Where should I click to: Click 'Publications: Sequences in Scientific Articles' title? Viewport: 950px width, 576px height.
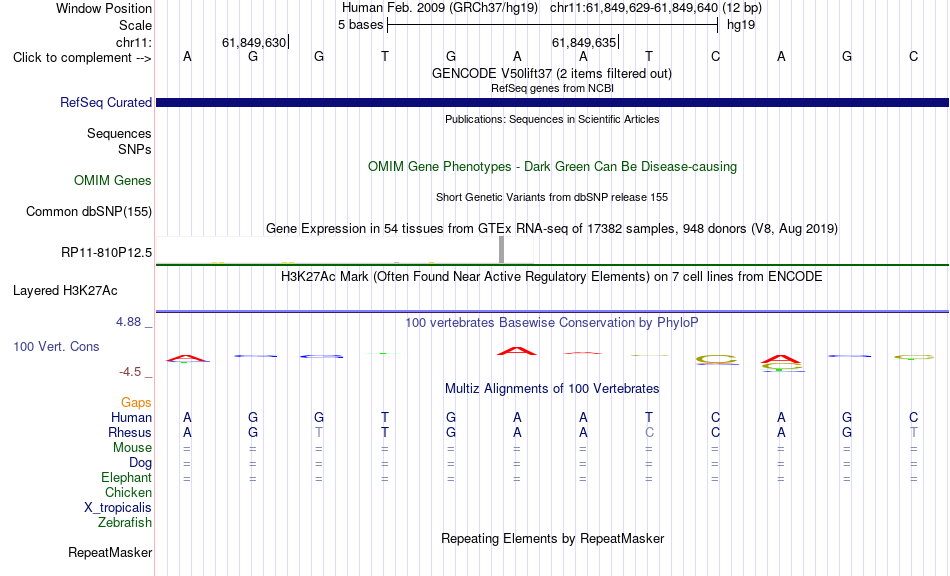point(552,119)
